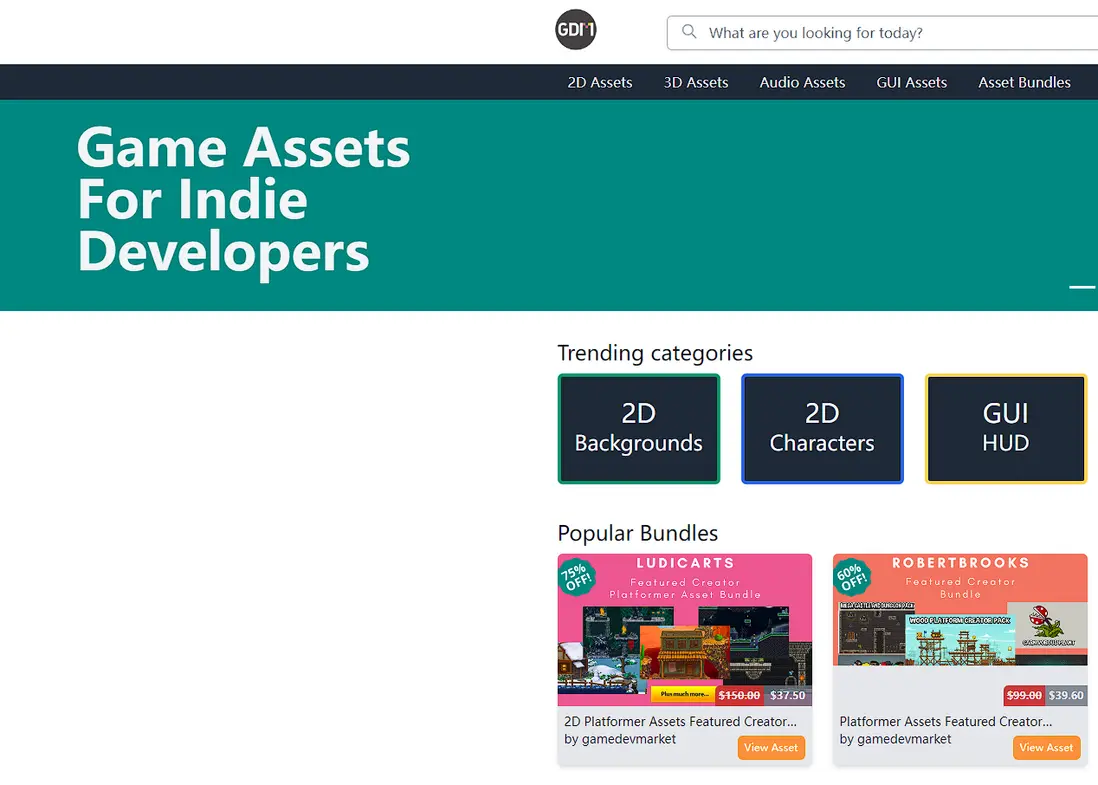Open the GUI Assets menu
This screenshot has width=1098, height=785.
pyautogui.click(x=912, y=83)
